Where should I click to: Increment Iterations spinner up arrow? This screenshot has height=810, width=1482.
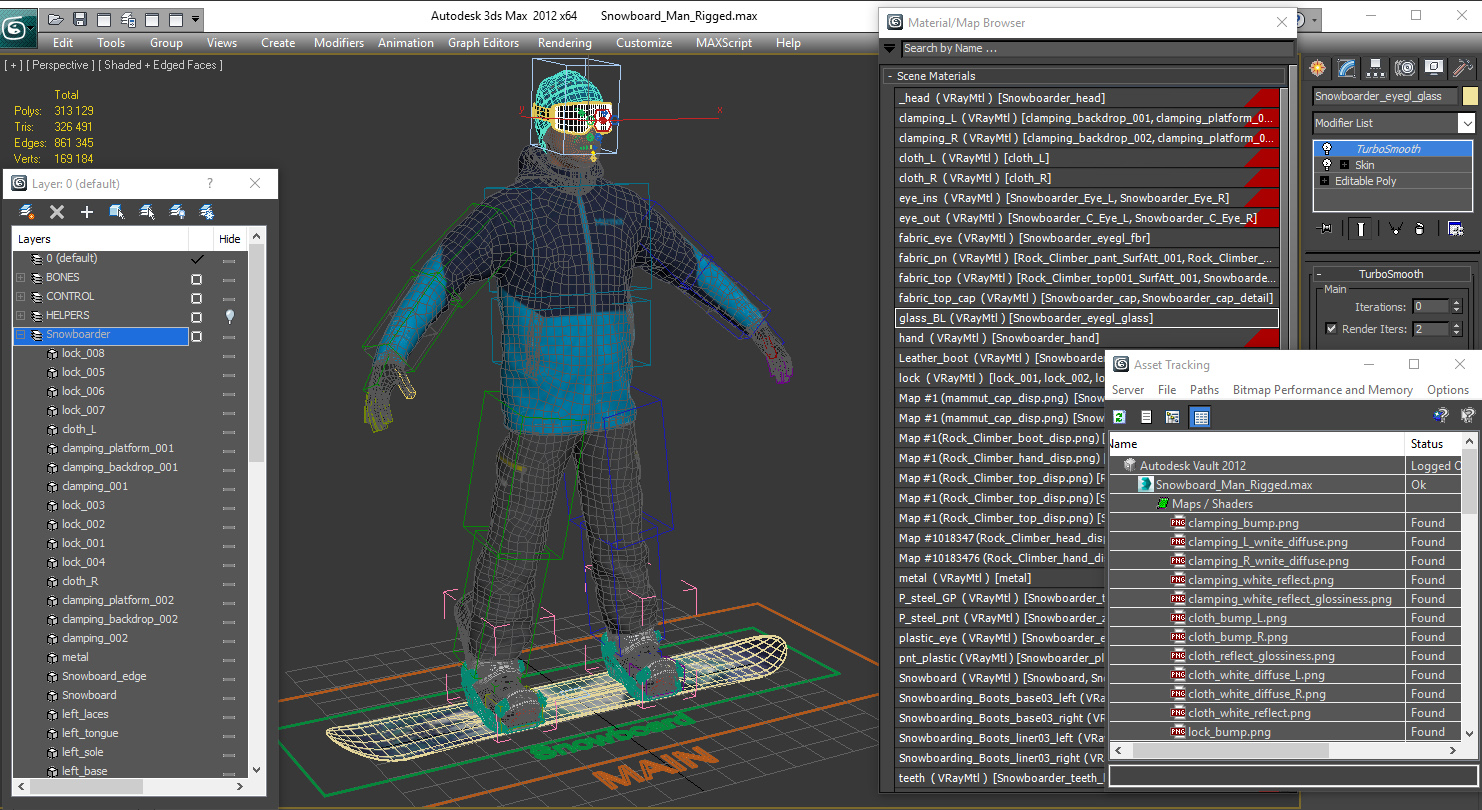1456,303
